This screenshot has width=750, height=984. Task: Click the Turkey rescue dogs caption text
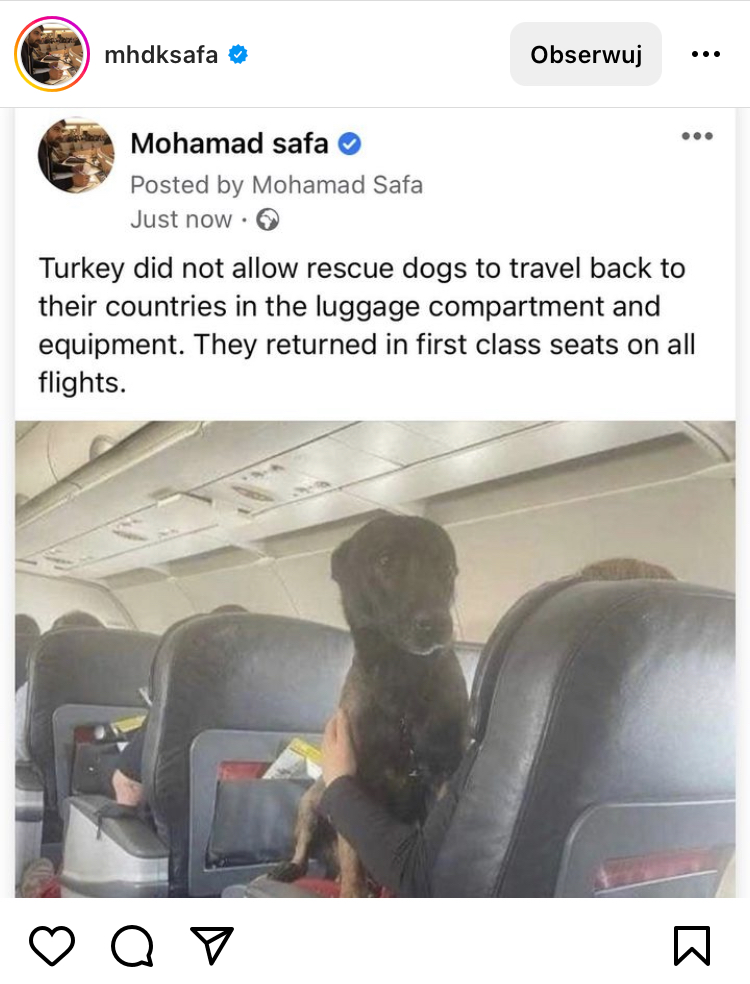tap(367, 325)
